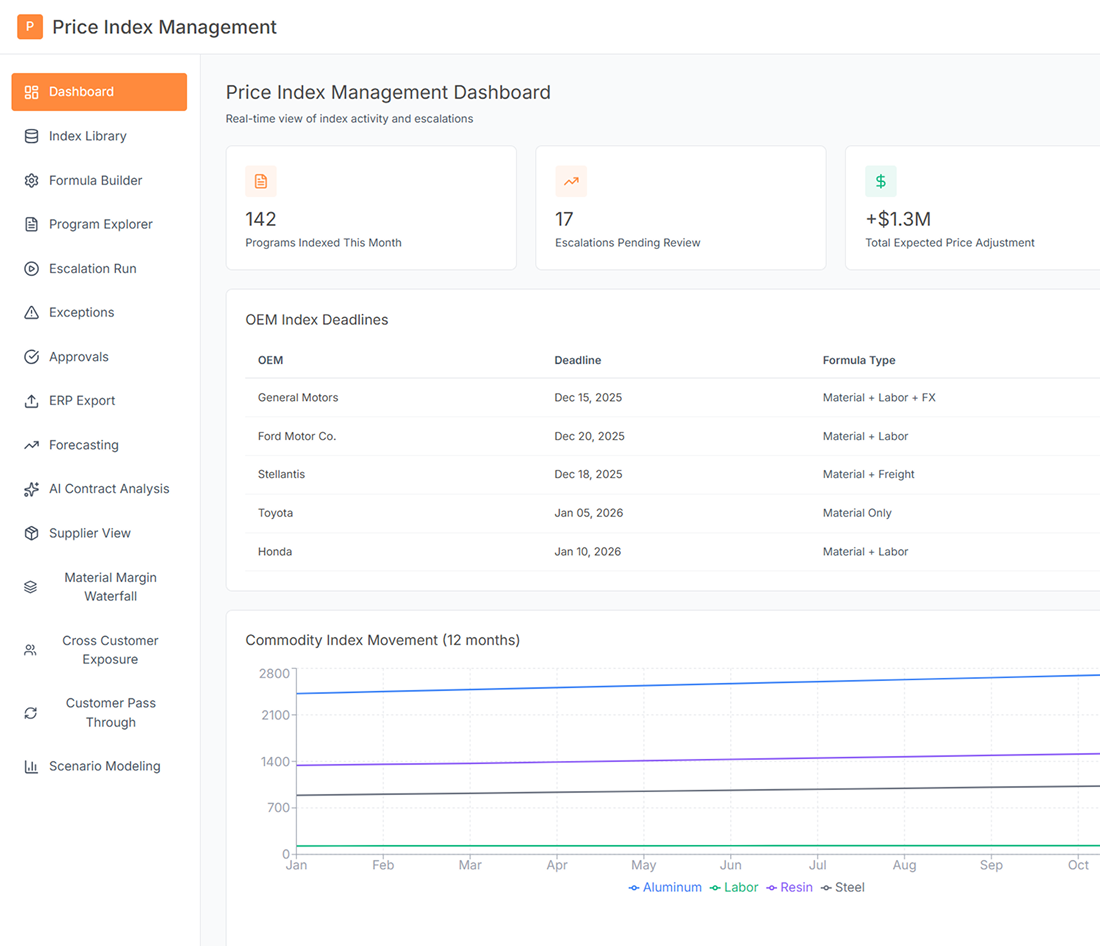The image size is (1100, 946).
Task: Click the Escalation Run play icon
Action: coord(32,269)
